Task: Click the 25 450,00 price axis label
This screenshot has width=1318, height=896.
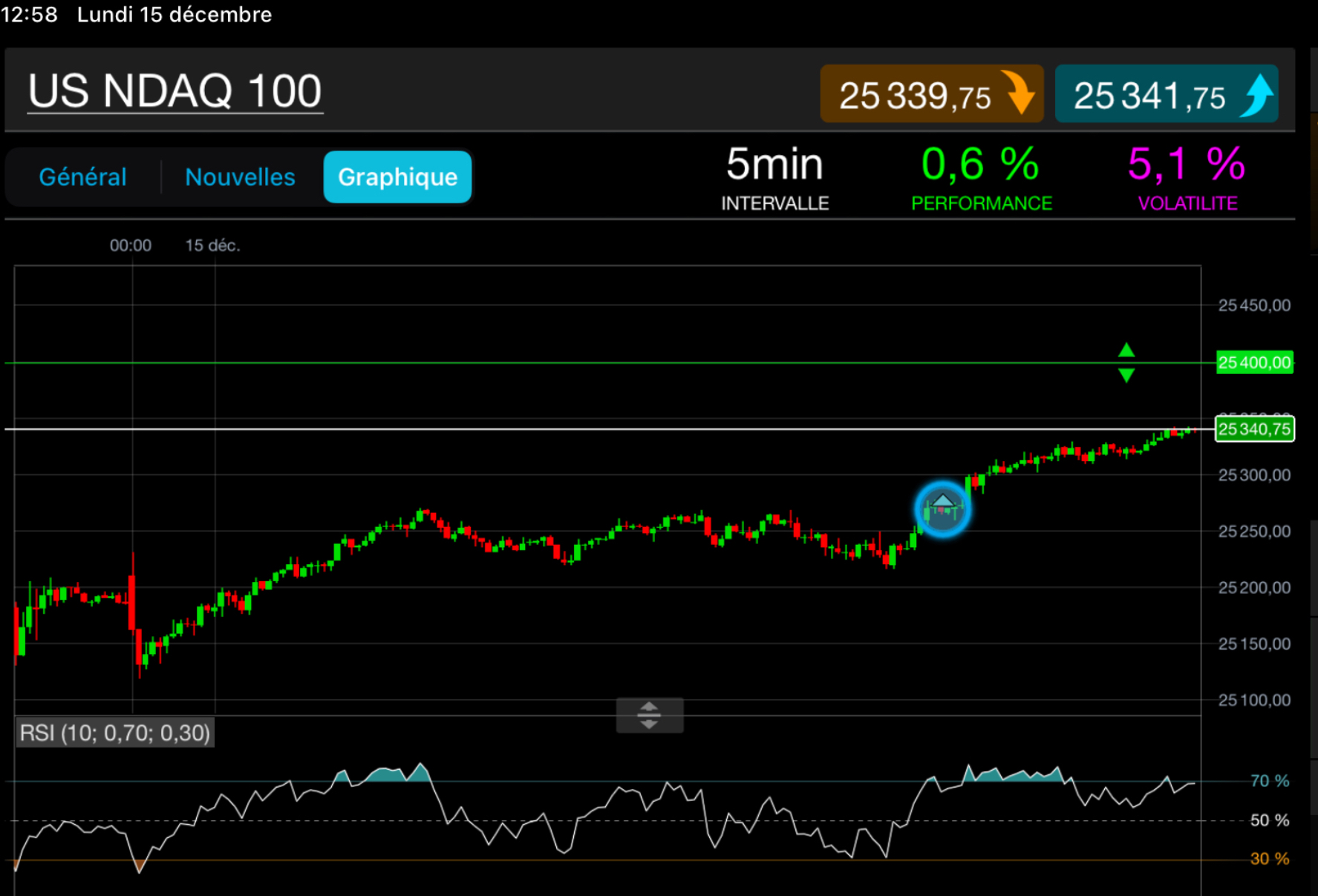Action: 1255,305
